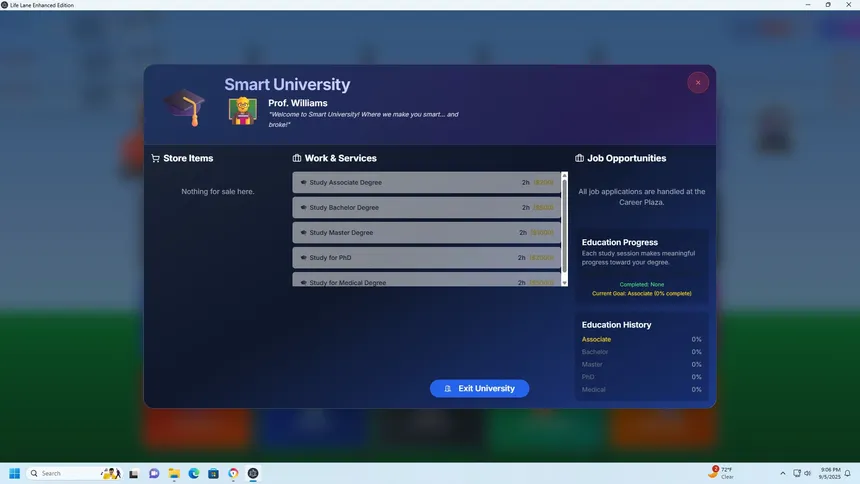Click Associate in Education History
860x484 pixels.
coord(597,340)
